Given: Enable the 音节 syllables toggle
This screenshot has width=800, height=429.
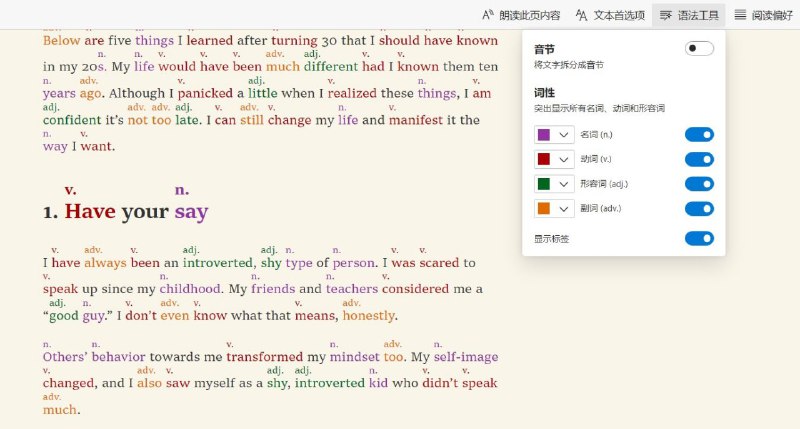Looking at the screenshot, I should pos(699,48).
